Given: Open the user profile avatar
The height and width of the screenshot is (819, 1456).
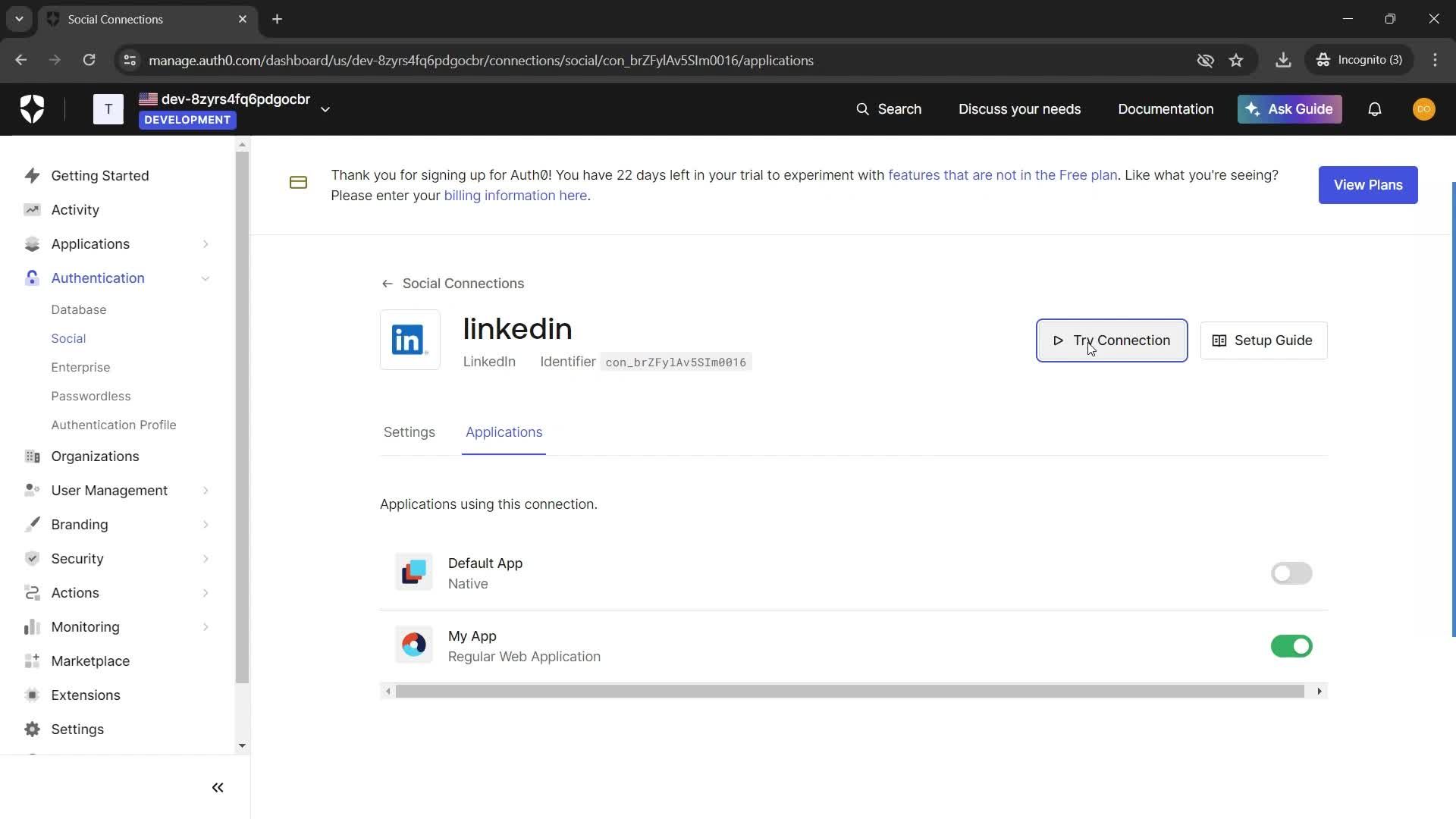Looking at the screenshot, I should pos(1423,109).
